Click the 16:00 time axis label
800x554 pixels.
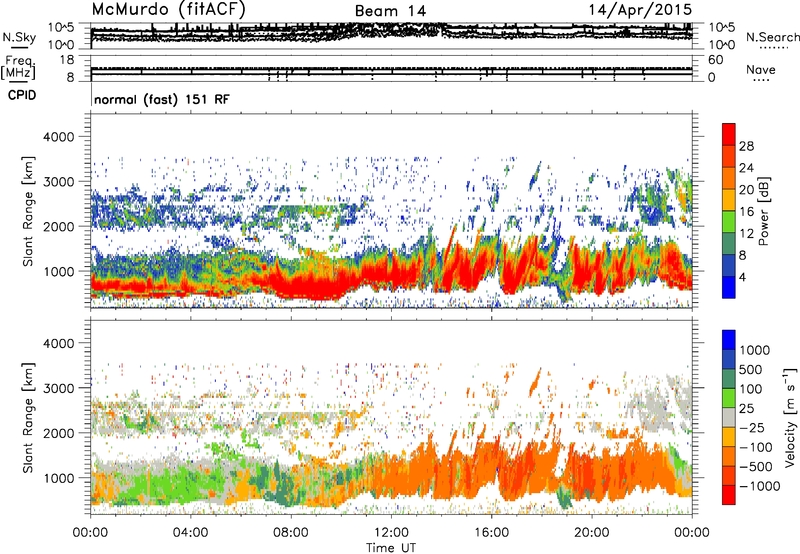491,533
